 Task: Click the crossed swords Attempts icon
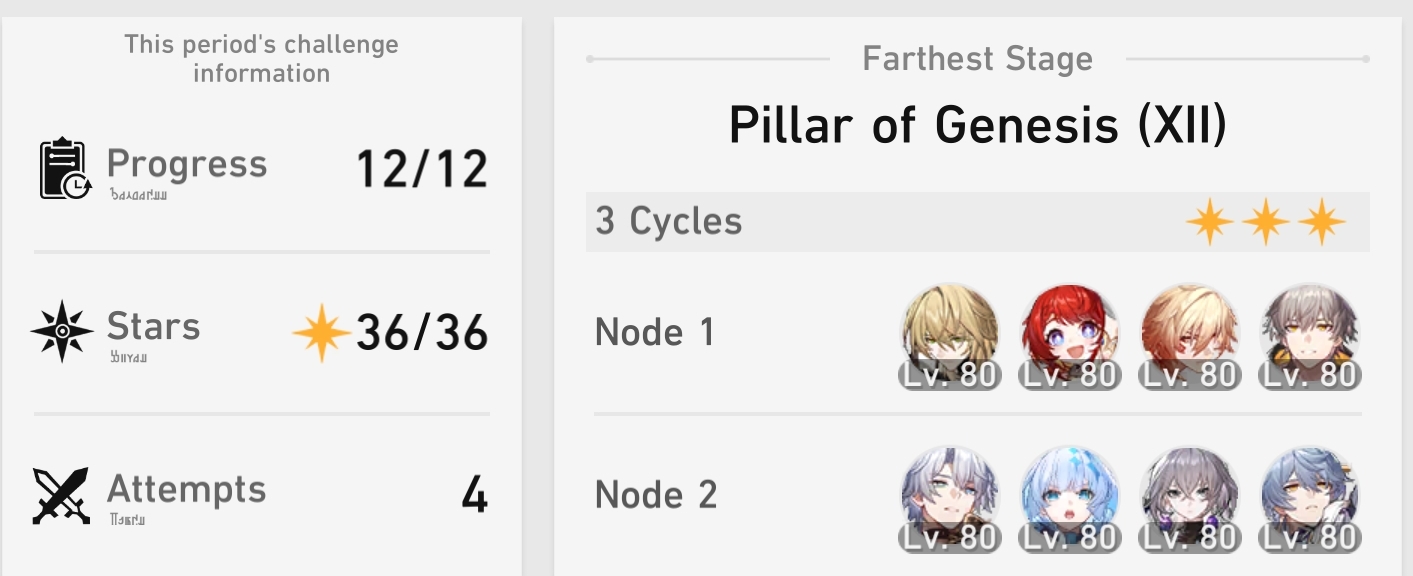(62, 495)
